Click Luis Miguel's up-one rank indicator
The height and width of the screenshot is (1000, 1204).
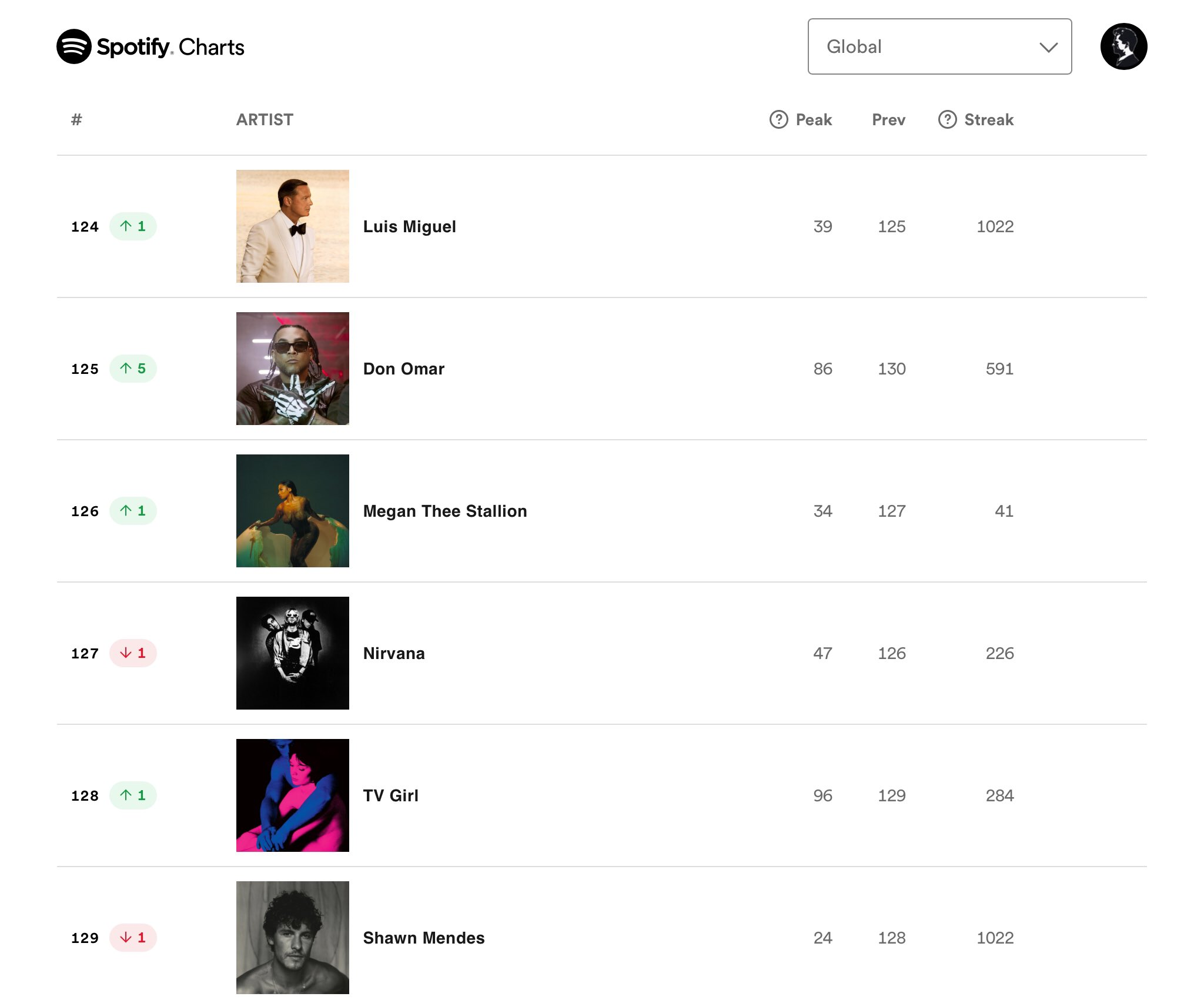(133, 226)
